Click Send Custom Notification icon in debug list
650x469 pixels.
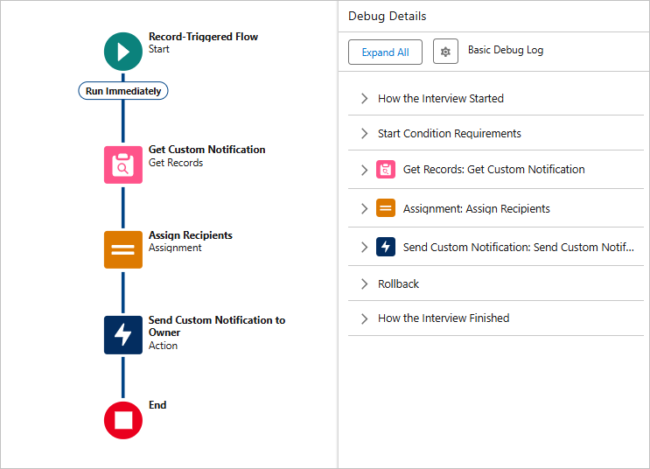(x=386, y=247)
